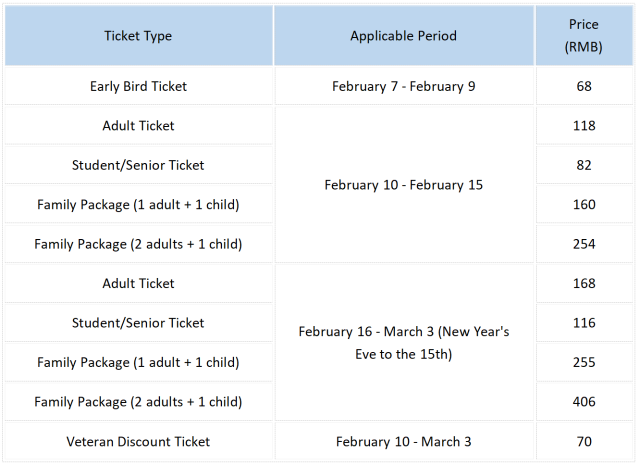Viewport: 640px width, 466px height.
Task: Select the price cell showing 168
Action: (x=585, y=284)
